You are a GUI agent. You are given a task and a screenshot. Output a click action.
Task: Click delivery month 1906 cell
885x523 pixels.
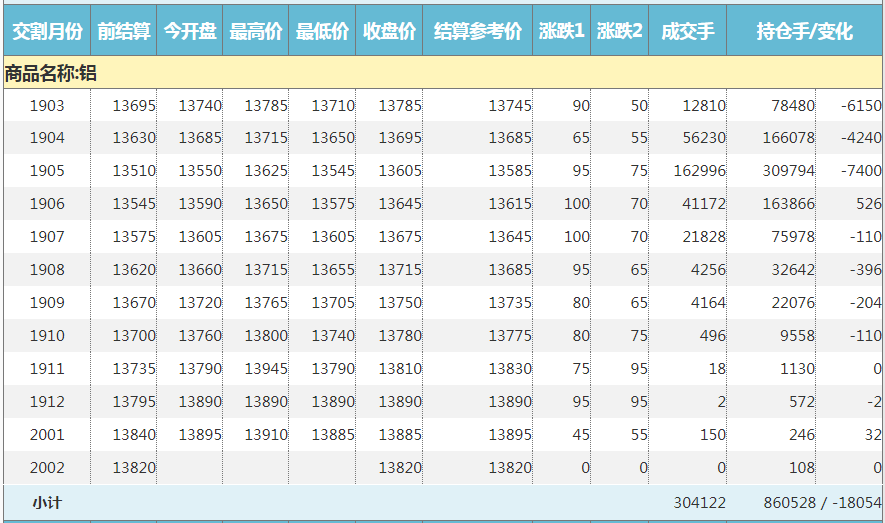tap(47, 204)
